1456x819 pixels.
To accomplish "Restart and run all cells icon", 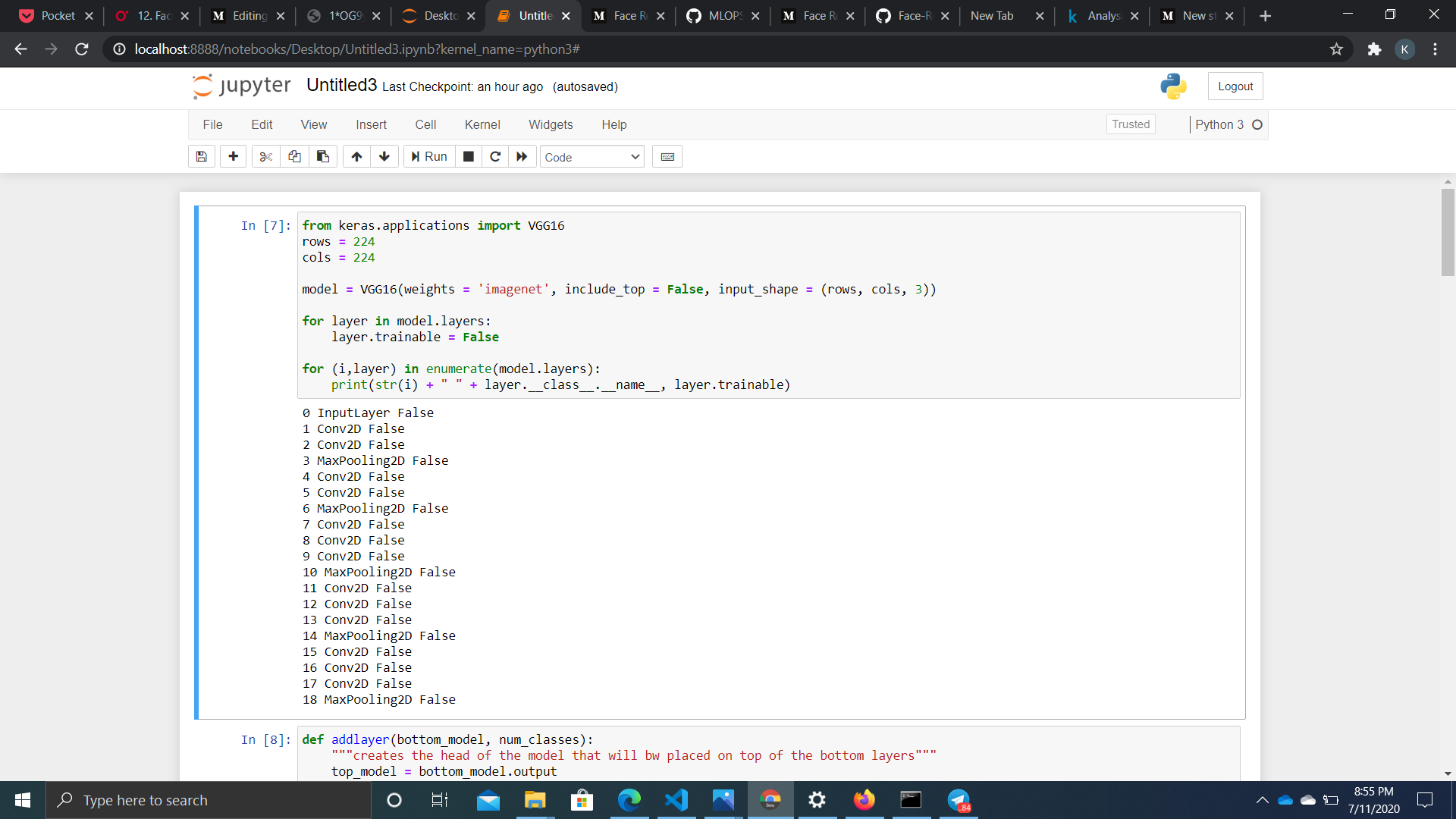I will [522, 157].
